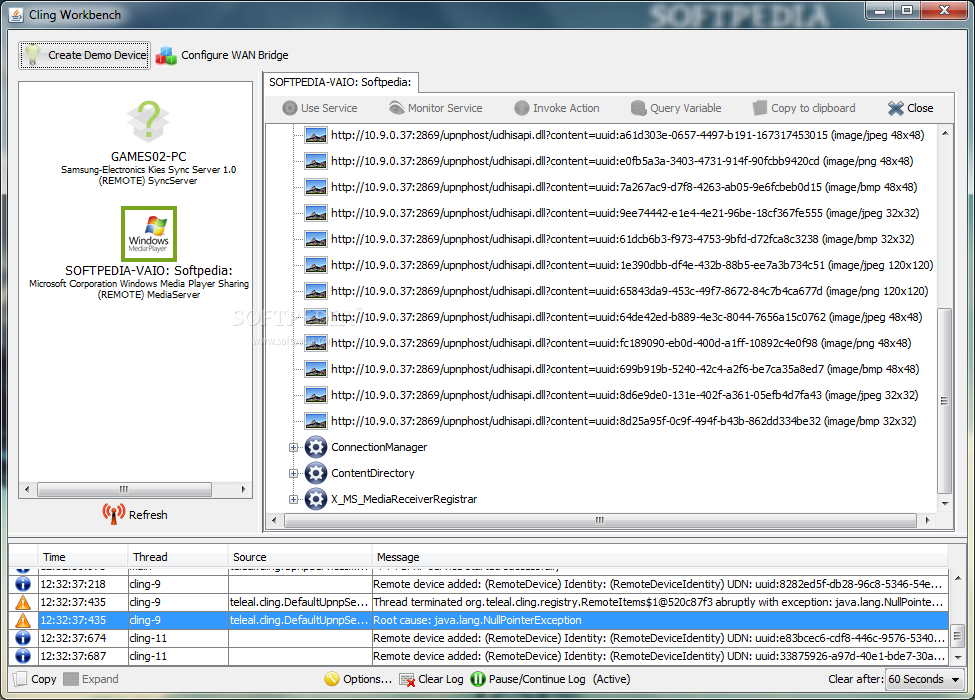
Task: Click device list horizontal scrollbar thumb
Action: (124, 489)
